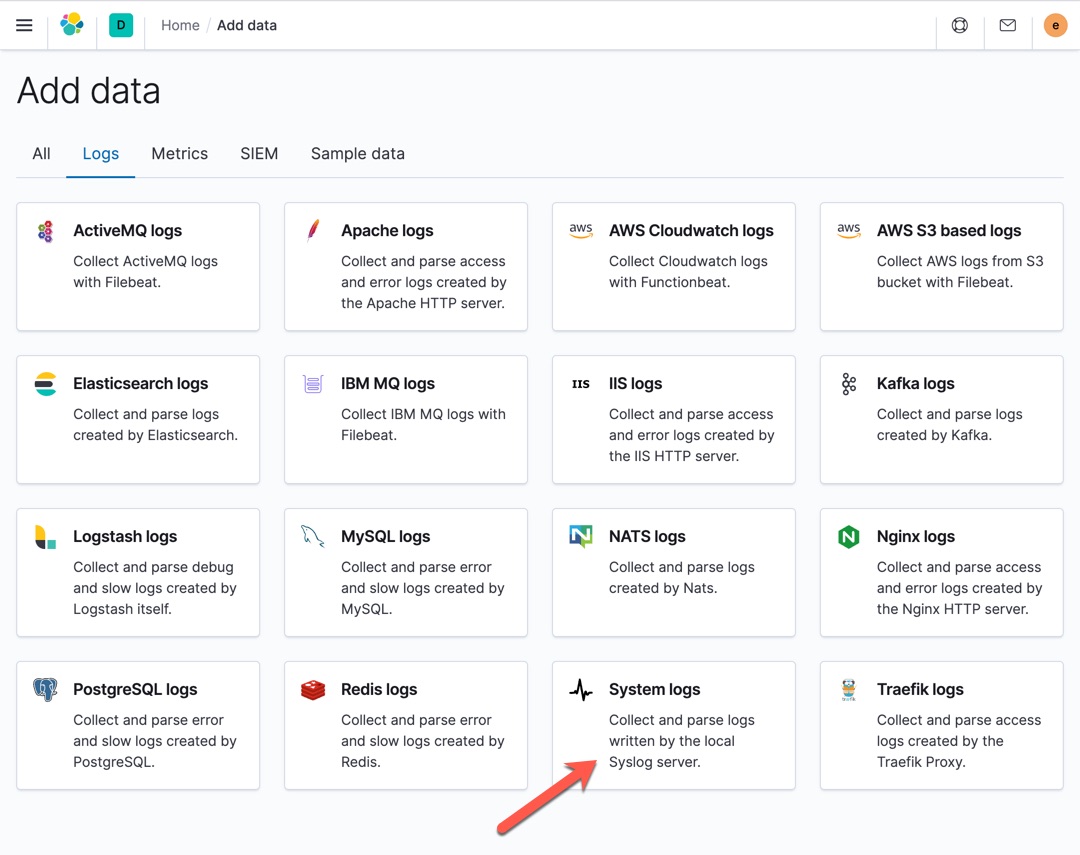The height and width of the screenshot is (855, 1080).
Task: Open the Nginx logs title
Action: click(915, 537)
